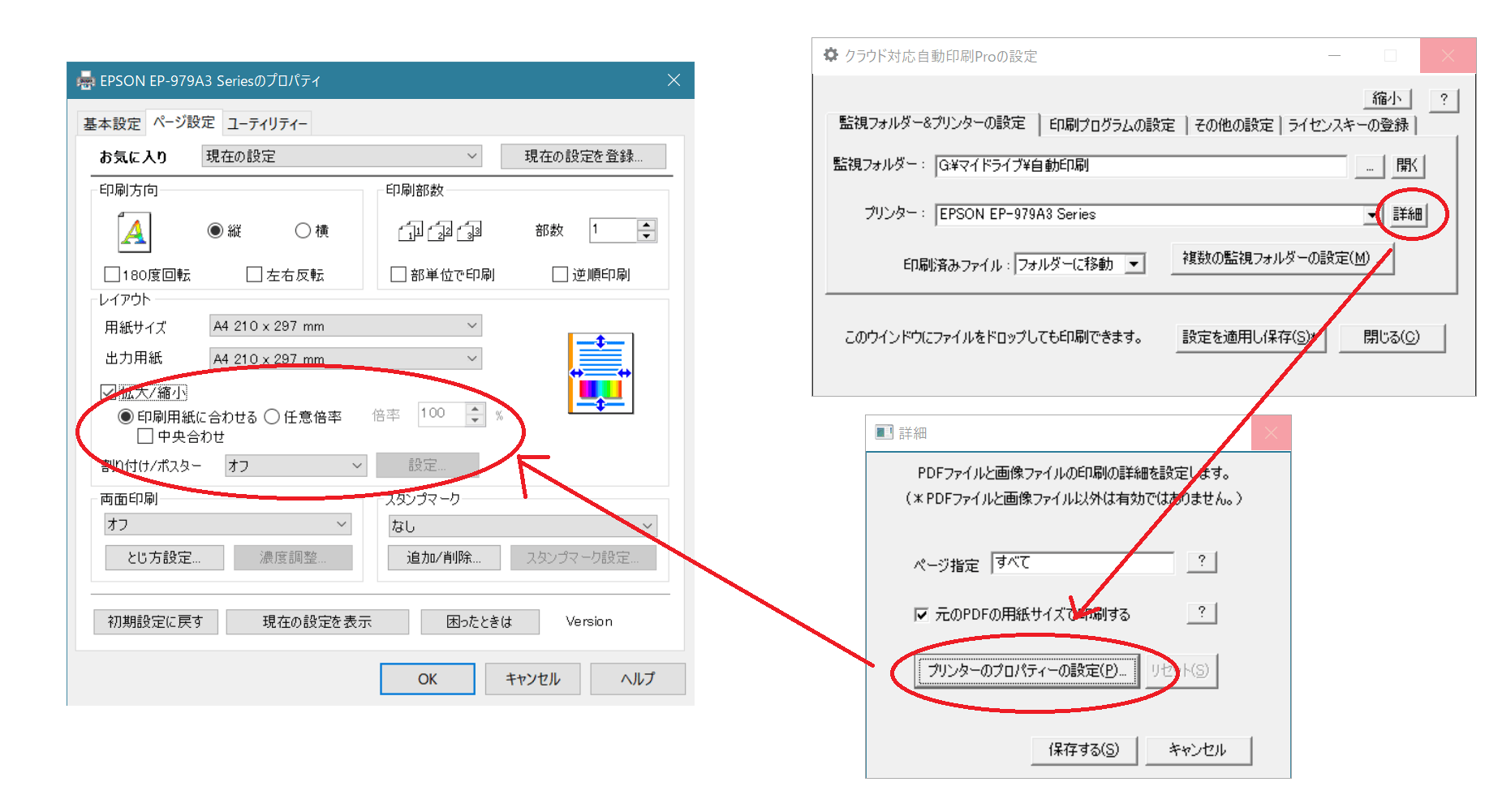Open ライセンスキーの登録 tab
Image resolution: width=1485 pixels, height=812 pixels.
pyautogui.click(x=1349, y=125)
